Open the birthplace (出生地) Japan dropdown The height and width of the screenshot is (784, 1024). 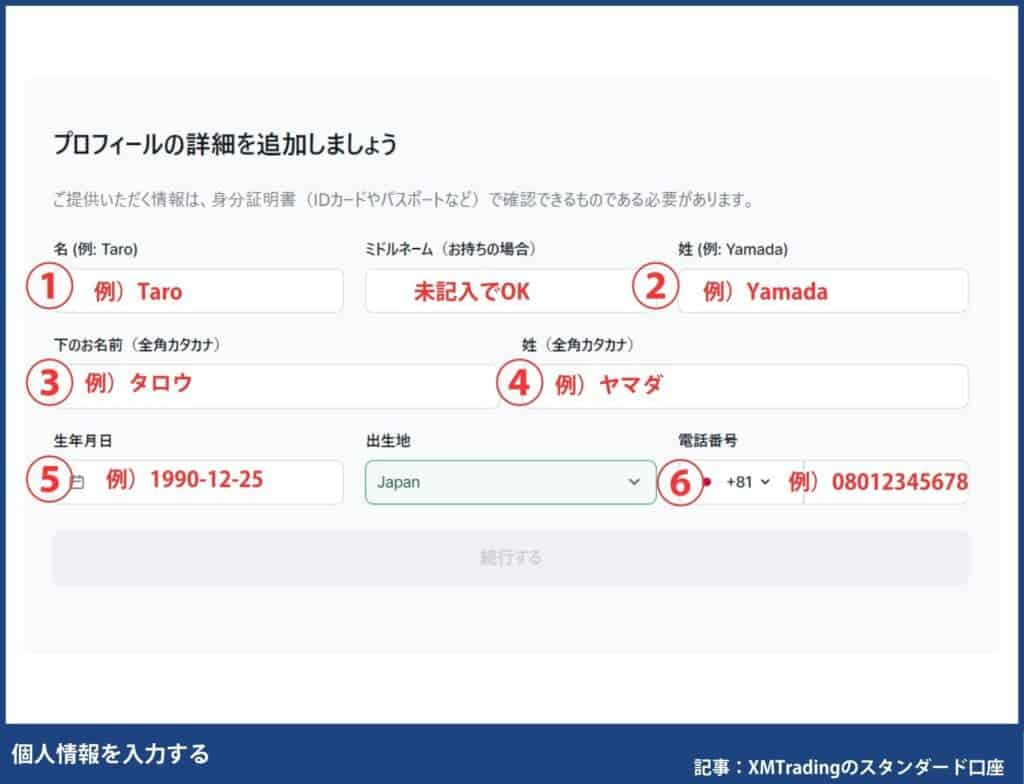[x=511, y=482]
